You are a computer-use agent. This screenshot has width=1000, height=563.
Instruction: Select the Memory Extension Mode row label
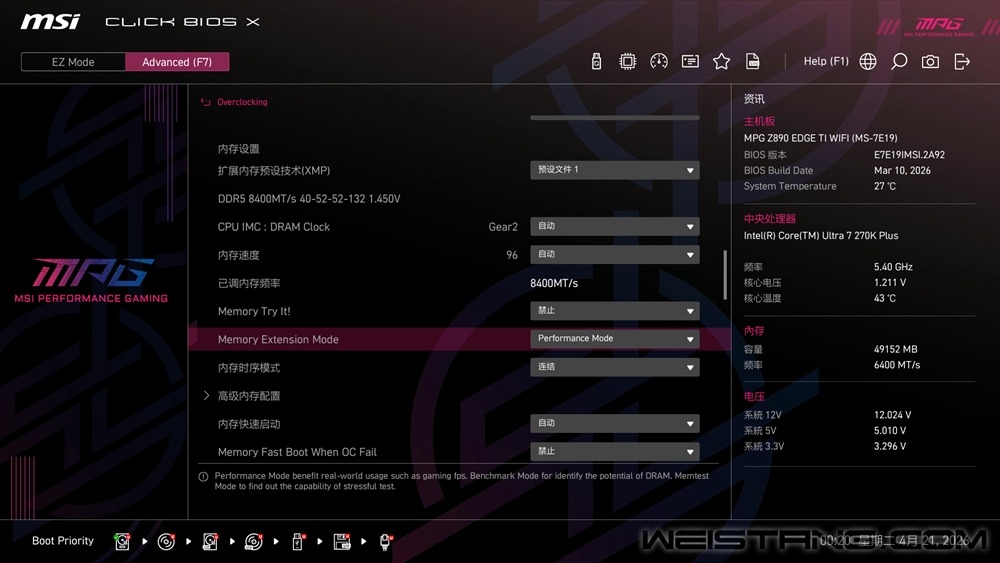tap(278, 340)
